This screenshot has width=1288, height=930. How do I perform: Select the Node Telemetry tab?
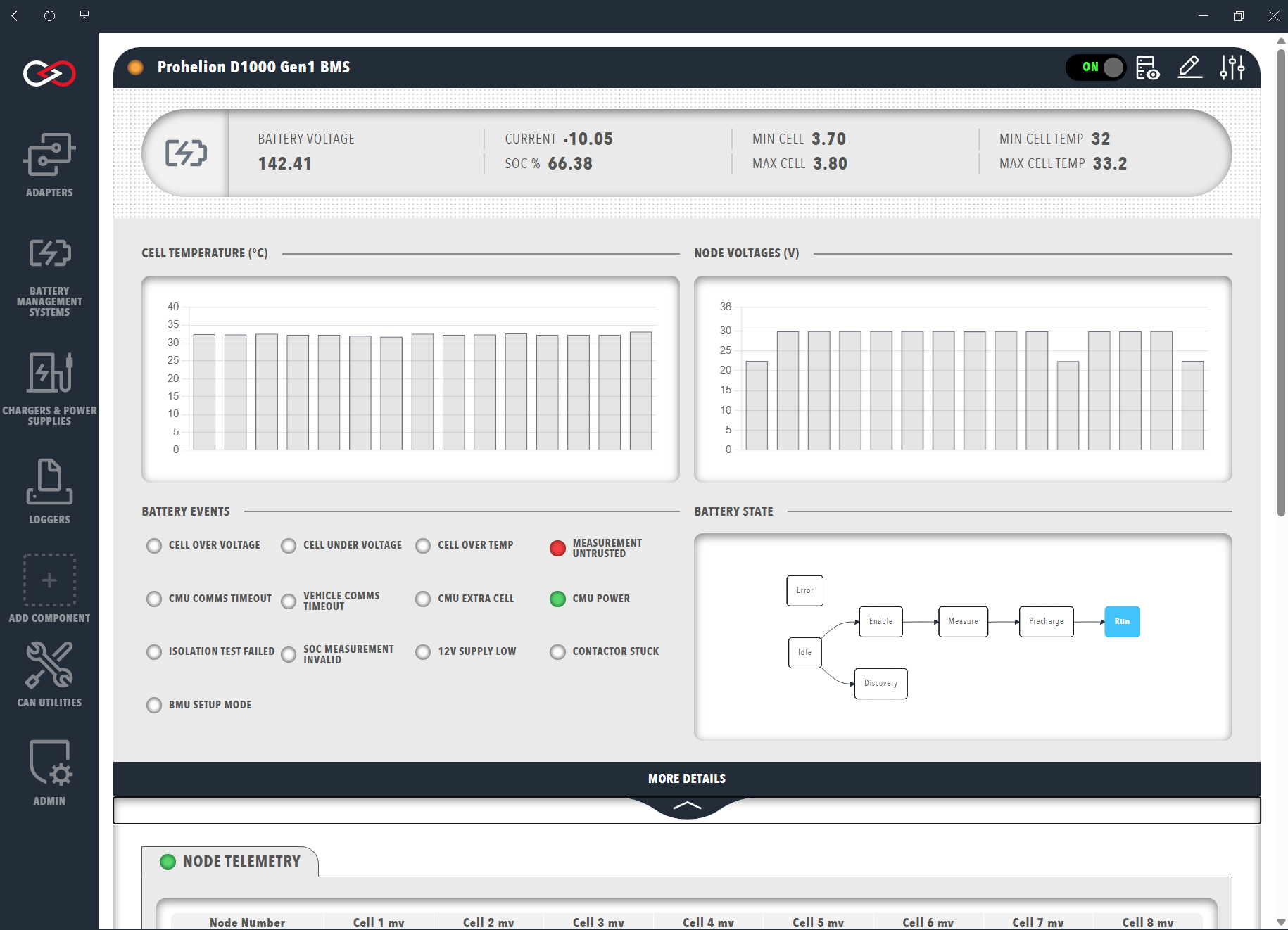point(231,862)
